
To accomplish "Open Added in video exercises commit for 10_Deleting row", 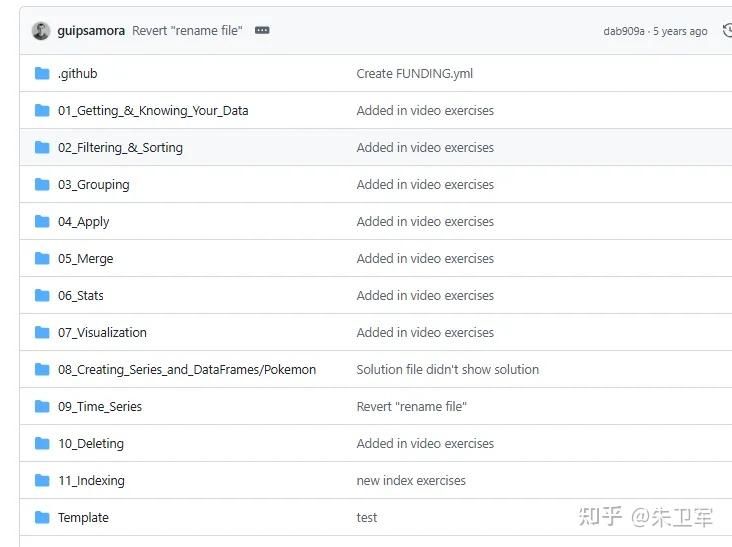I will pos(425,443).
